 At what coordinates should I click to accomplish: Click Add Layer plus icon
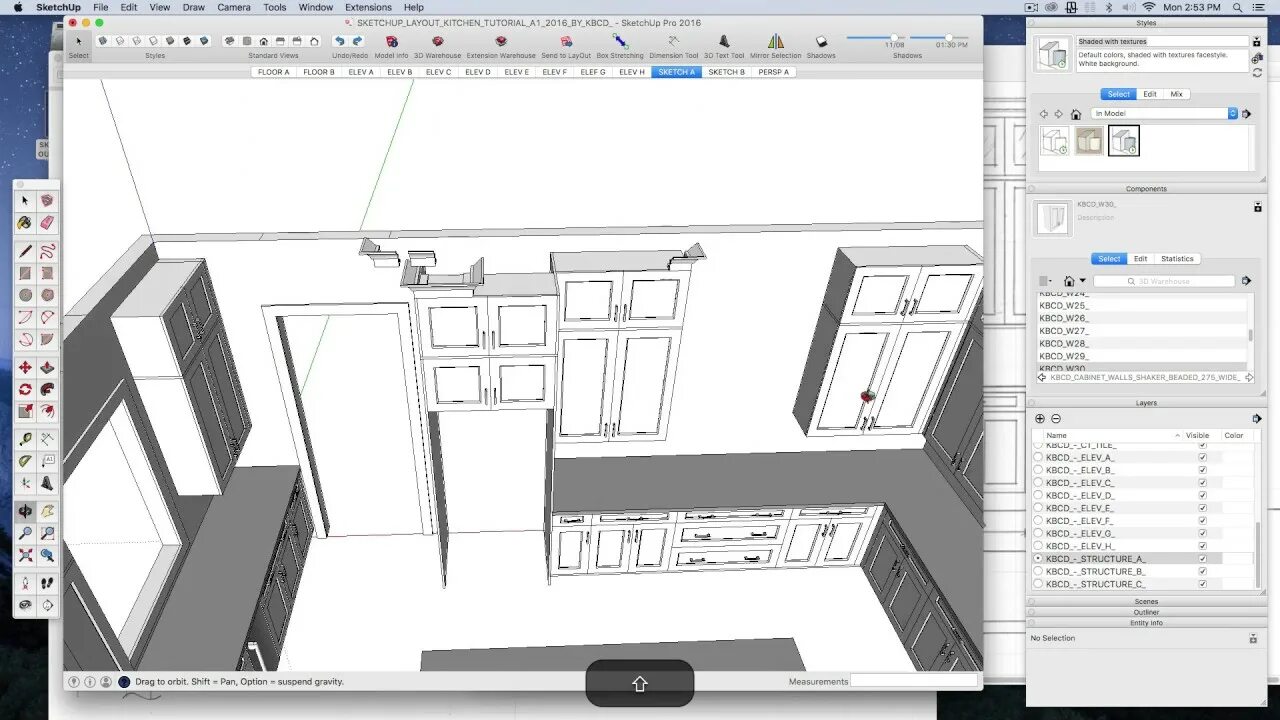[x=1040, y=418]
